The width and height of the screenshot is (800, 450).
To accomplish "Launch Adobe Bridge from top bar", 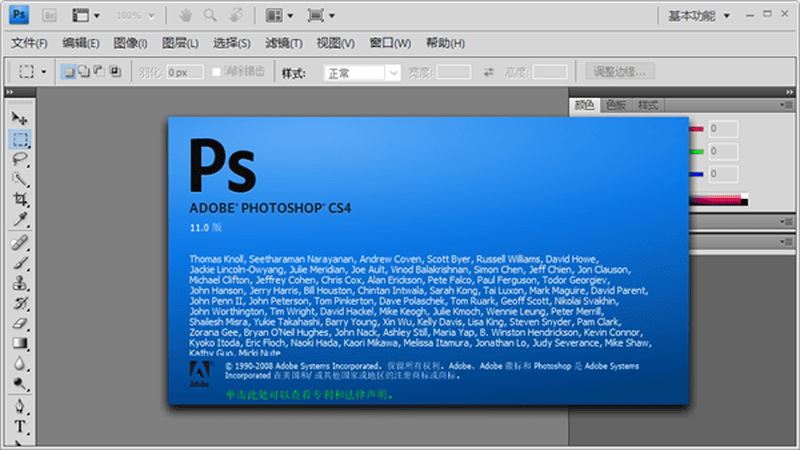I will (x=51, y=16).
